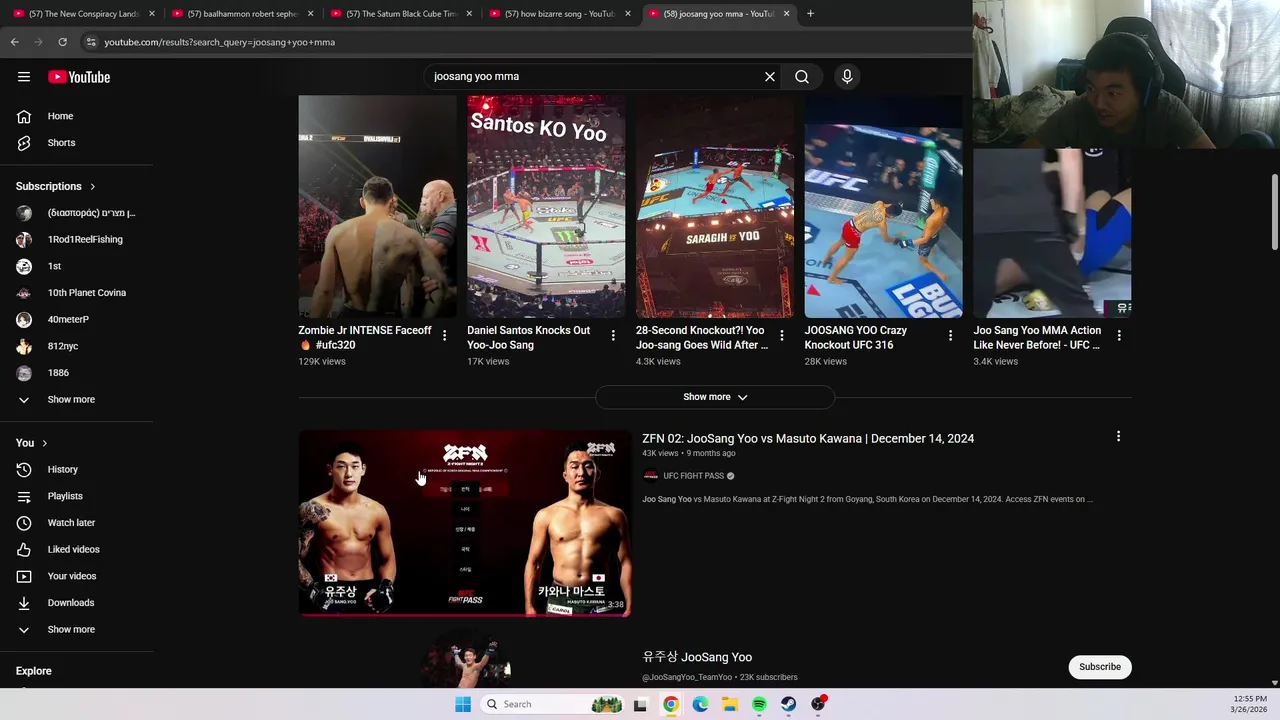The height and width of the screenshot is (720, 1280).
Task: Clear the search query with the X
Action: tap(770, 76)
